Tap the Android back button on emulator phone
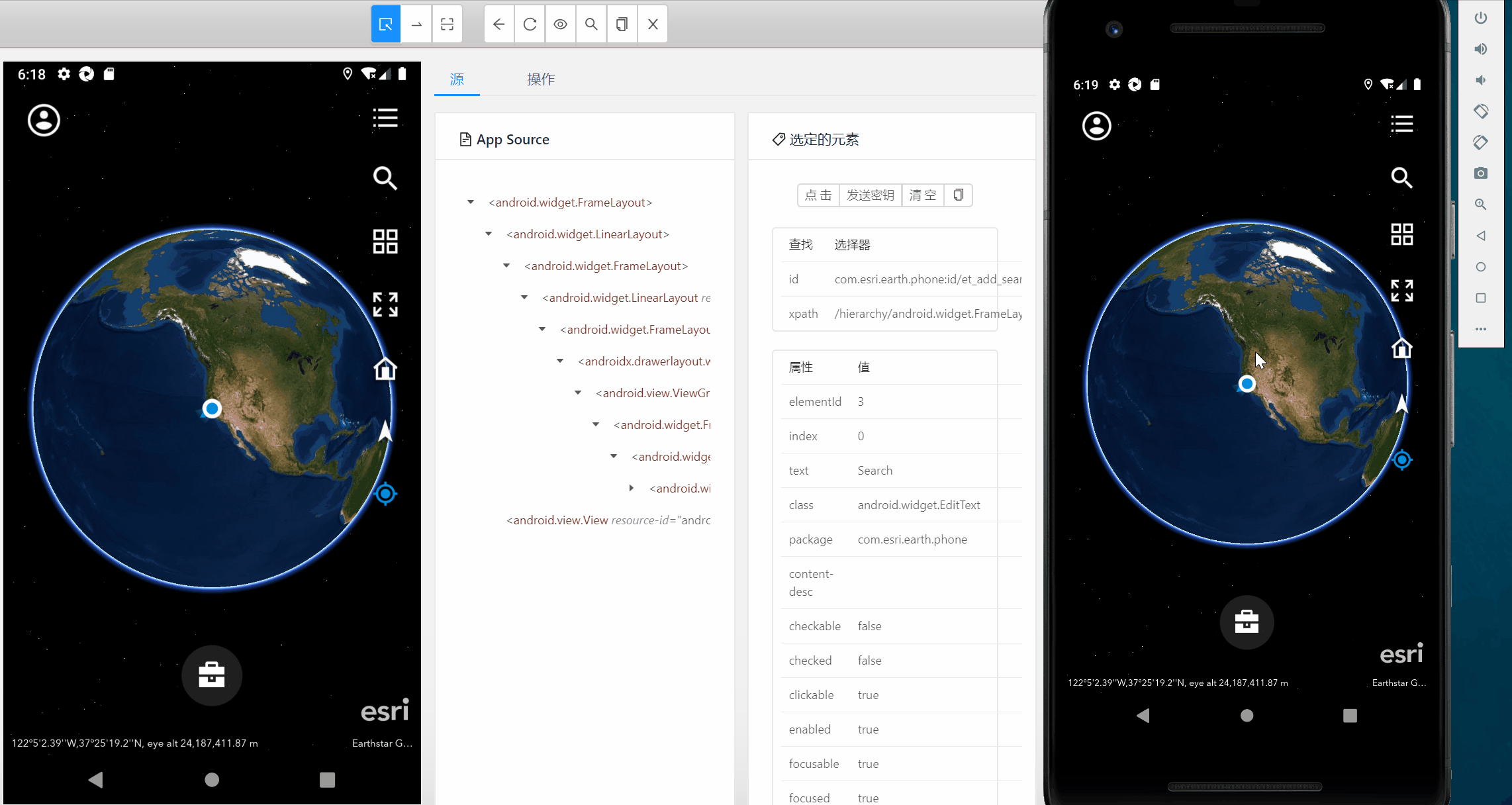Viewport: 1512px width, 805px height. [x=1143, y=716]
